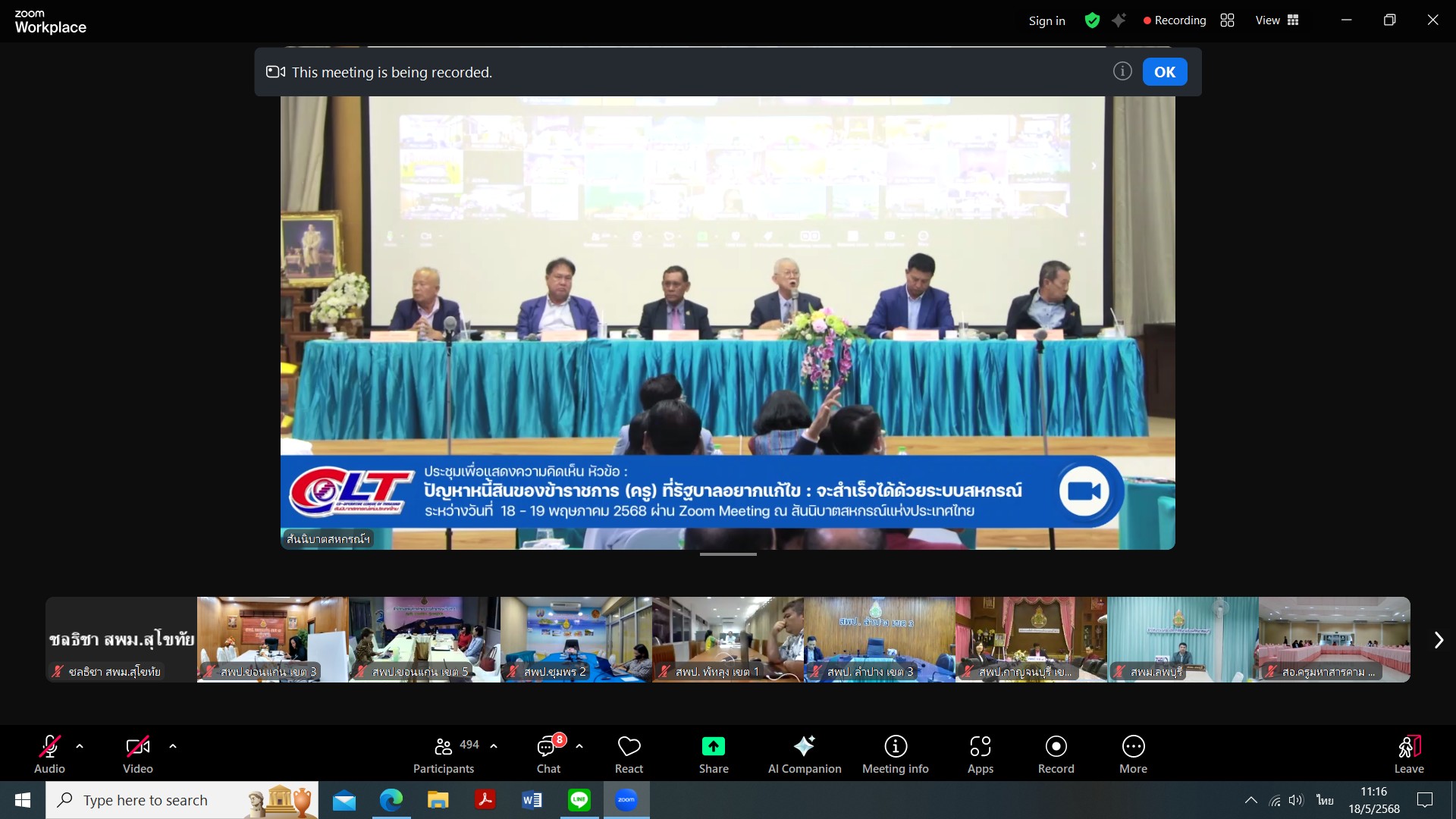Viewport: 1456px width, 819px height.
Task: Select สพป.ชุมพร 2 participant thumbnail
Action: [x=576, y=639]
